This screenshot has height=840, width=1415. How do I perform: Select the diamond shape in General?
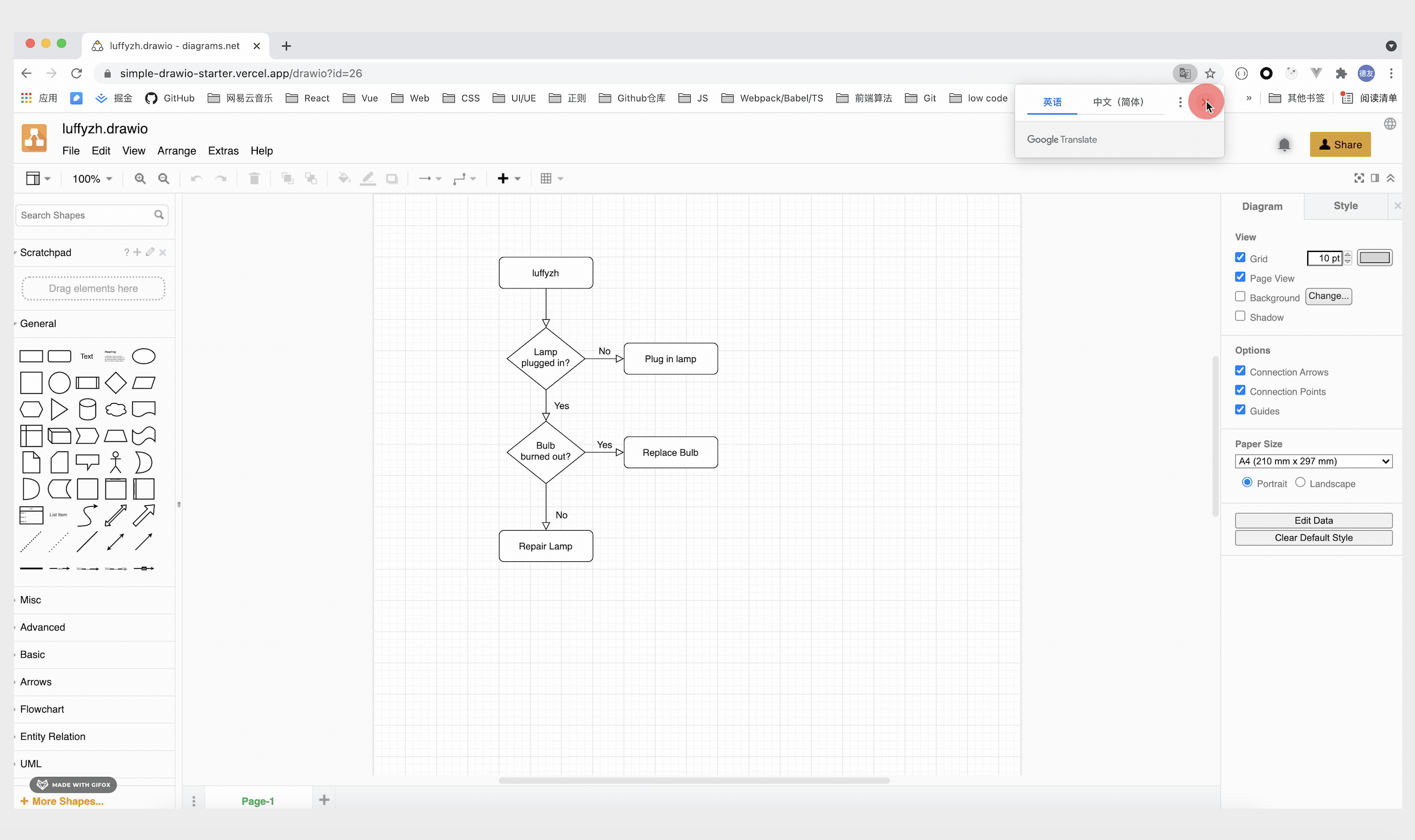116,382
